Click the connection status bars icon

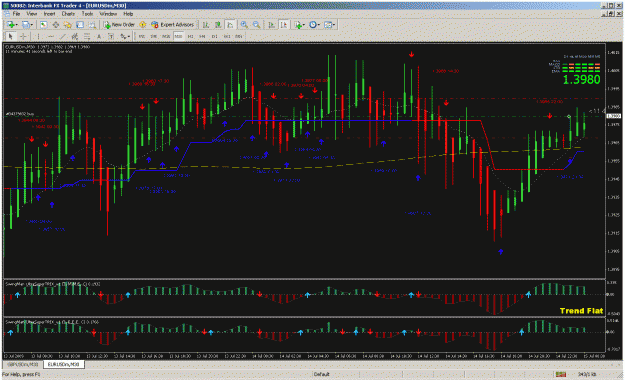561,374
